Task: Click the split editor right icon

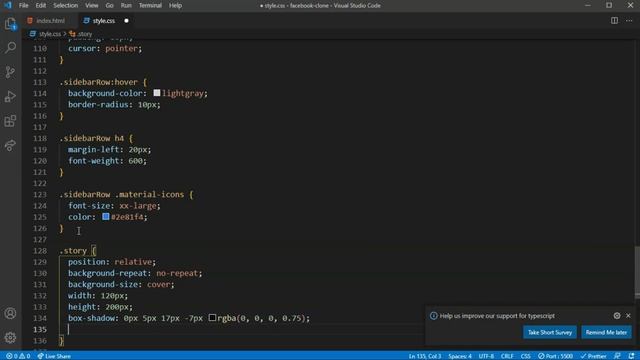Action: coord(614,20)
